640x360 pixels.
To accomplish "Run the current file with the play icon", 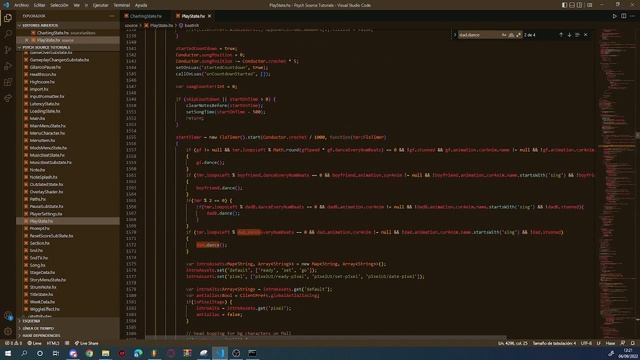I will pos(614,16).
